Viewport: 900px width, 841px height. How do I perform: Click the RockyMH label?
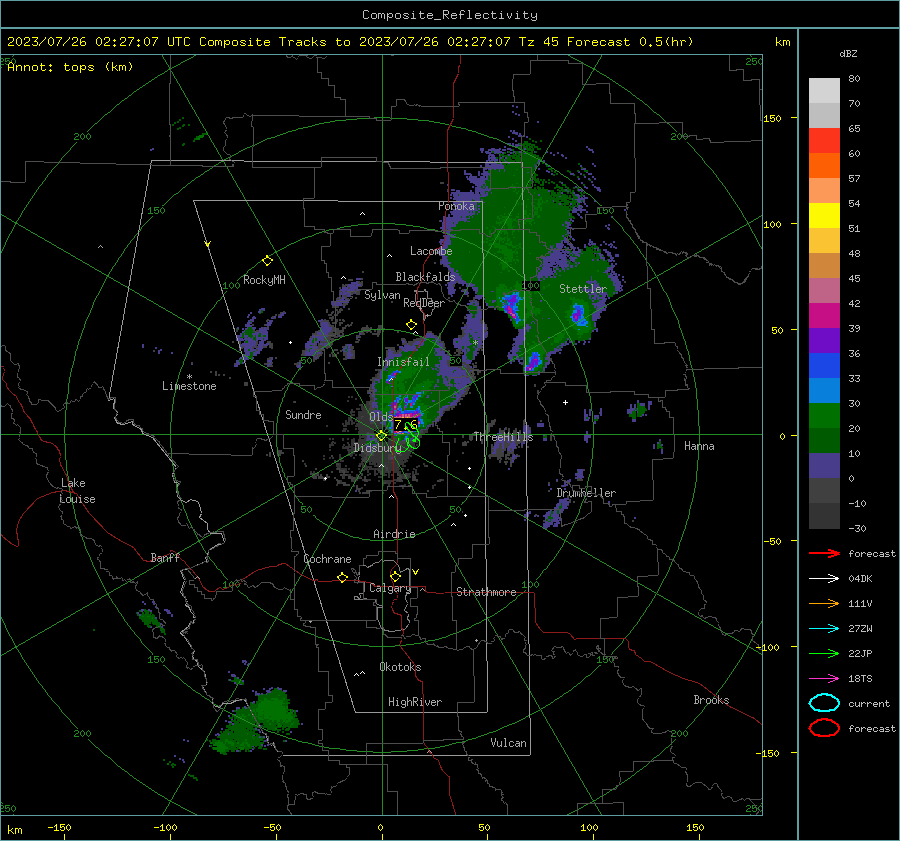pyautogui.click(x=264, y=280)
